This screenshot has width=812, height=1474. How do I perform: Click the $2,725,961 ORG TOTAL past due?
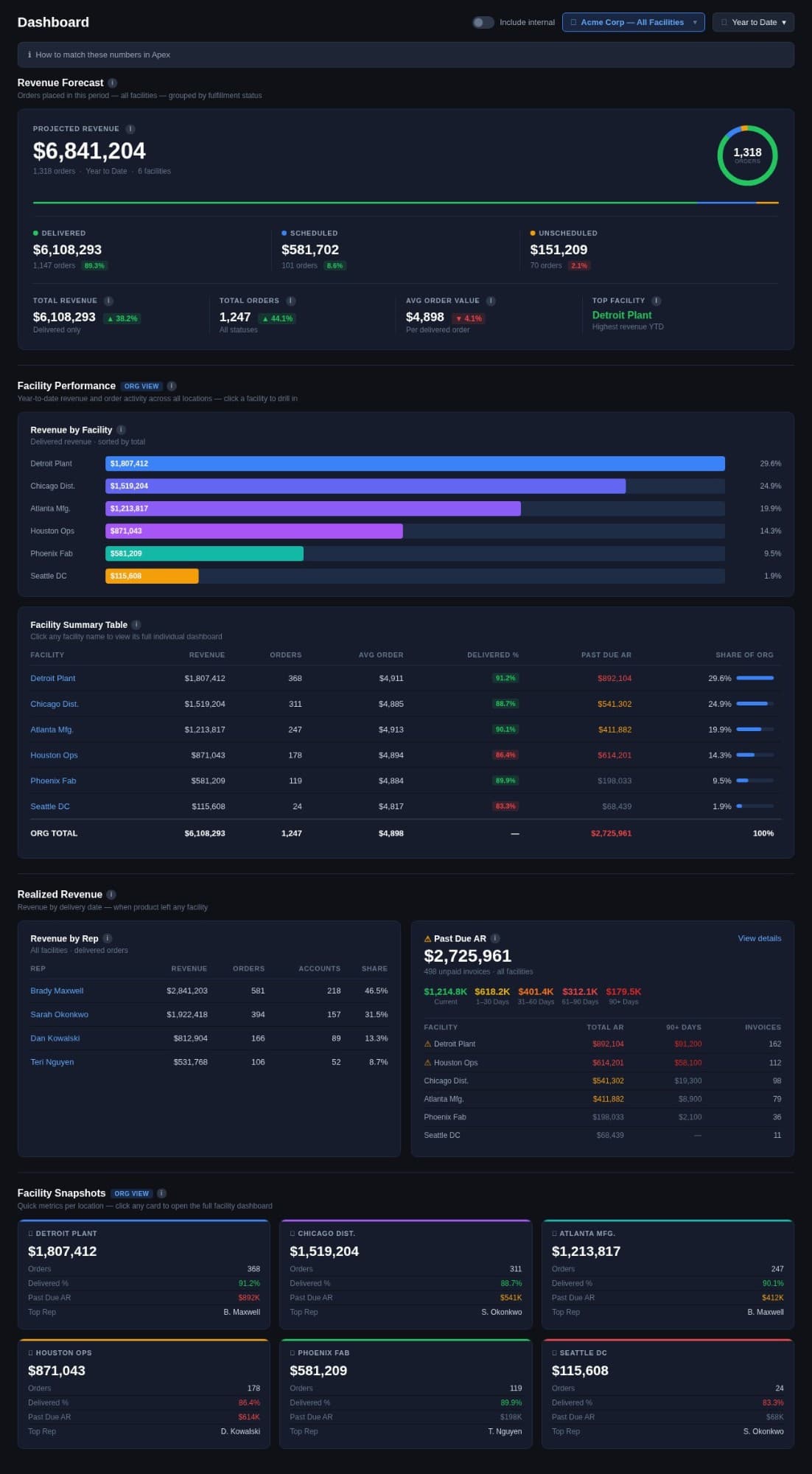tap(611, 834)
